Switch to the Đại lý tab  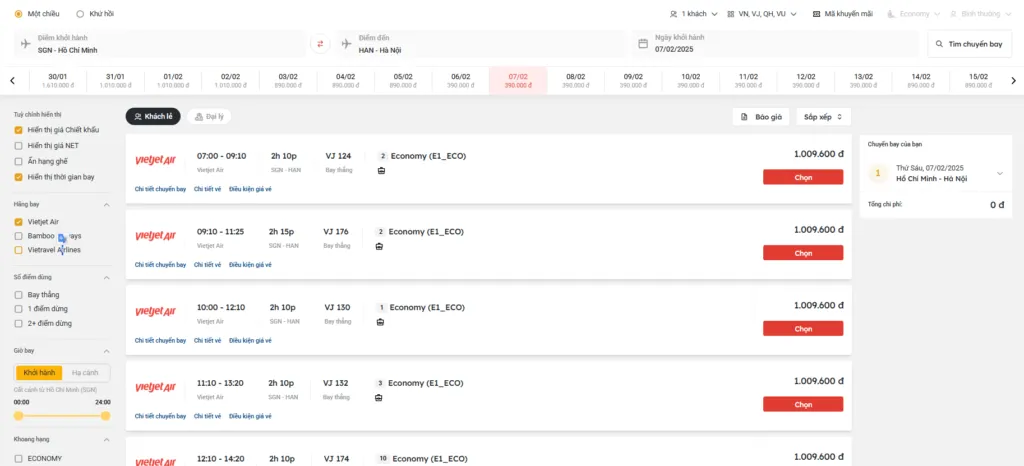pyautogui.click(x=209, y=117)
